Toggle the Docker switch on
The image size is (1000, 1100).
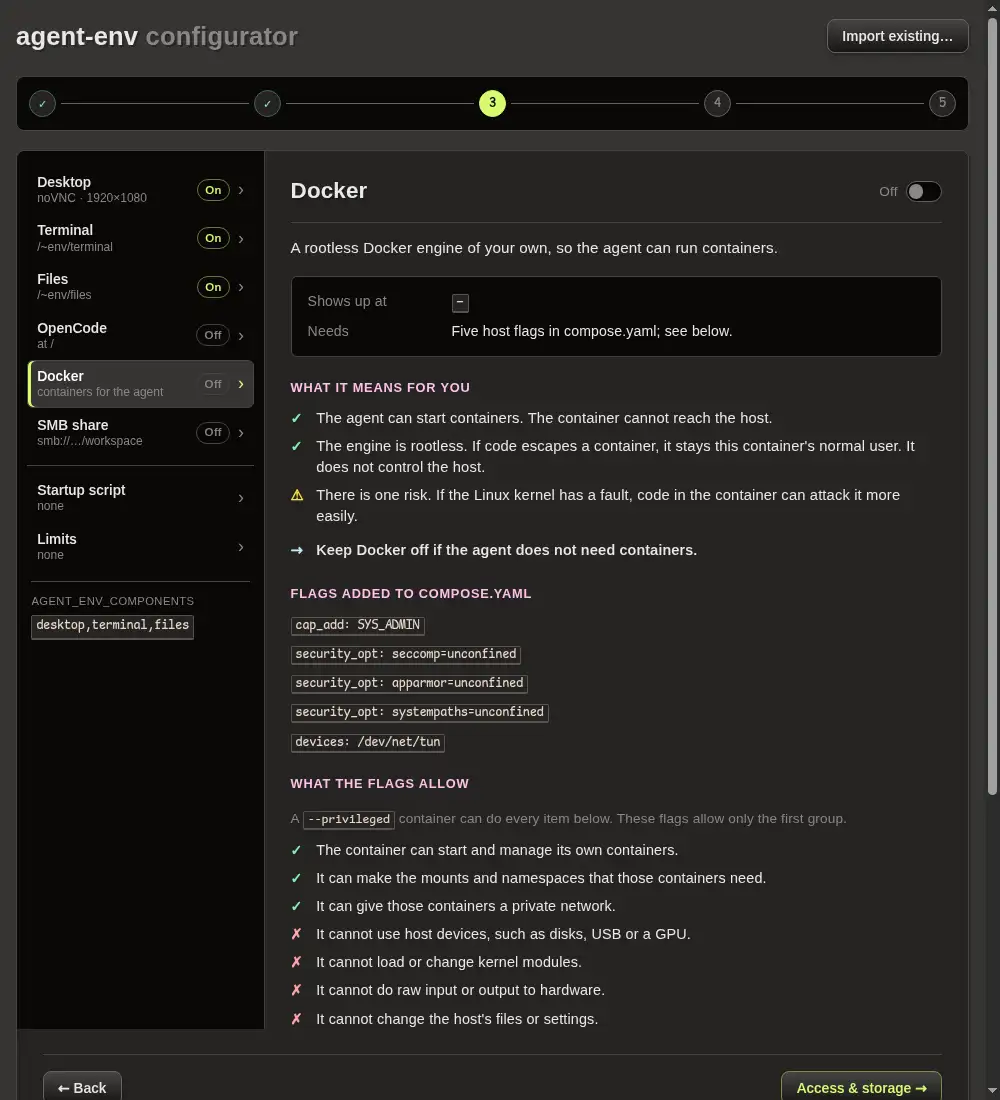click(923, 192)
